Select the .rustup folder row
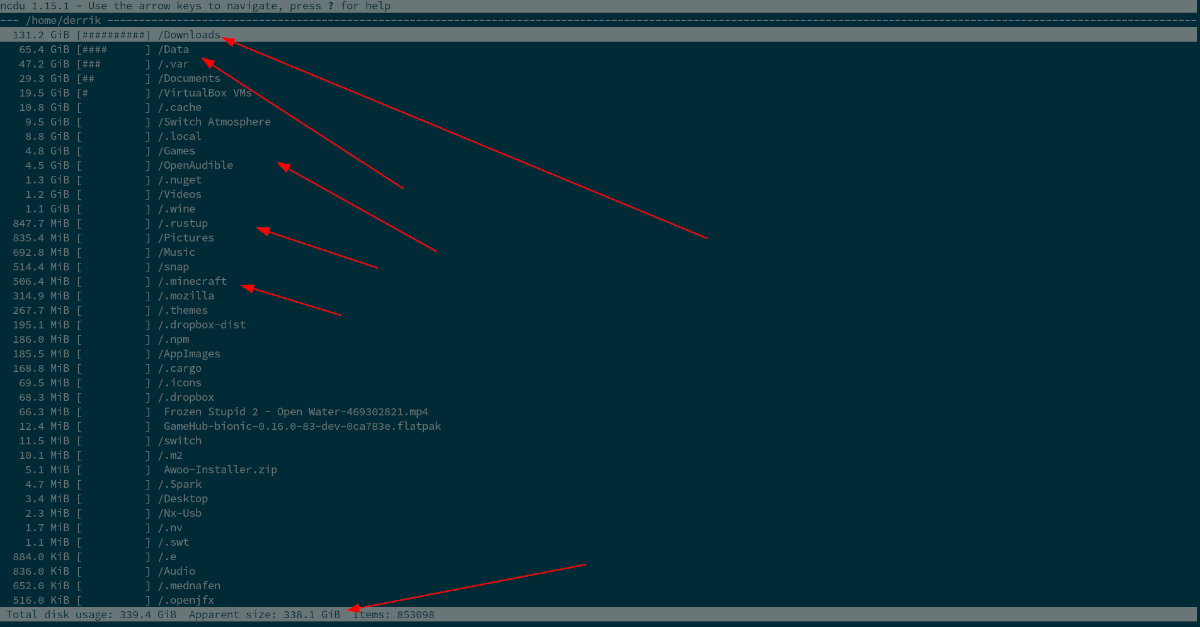 (x=183, y=223)
